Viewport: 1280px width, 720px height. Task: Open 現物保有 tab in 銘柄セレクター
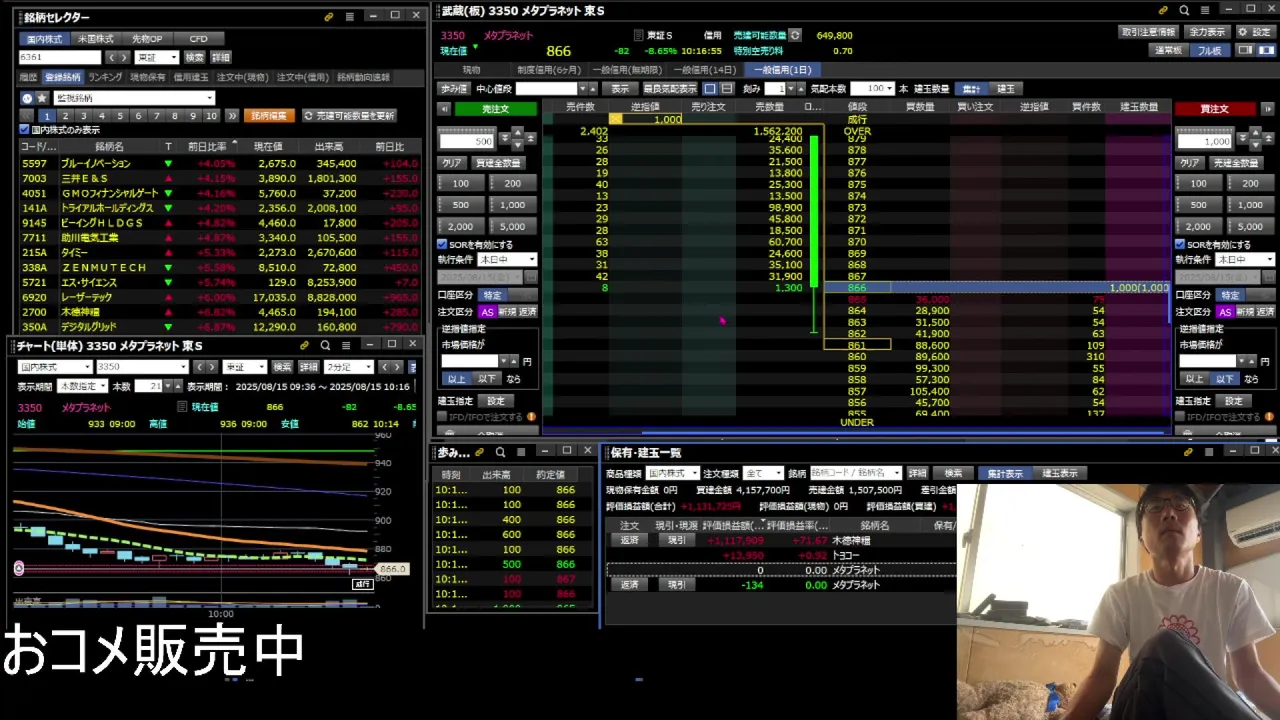click(x=148, y=77)
